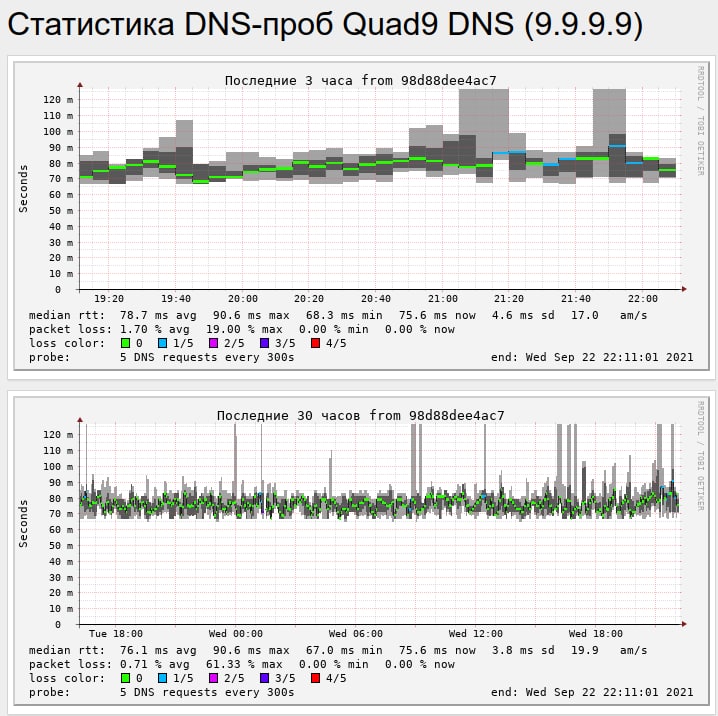Click the Wed 12:00 axis label
The width and height of the screenshot is (718, 716).
(x=476, y=634)
